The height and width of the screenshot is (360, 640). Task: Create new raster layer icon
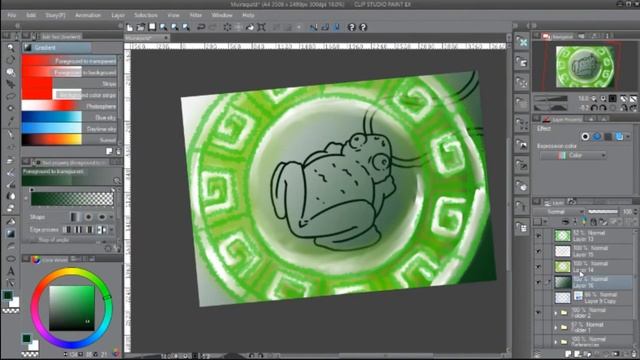tap(568, 354)
